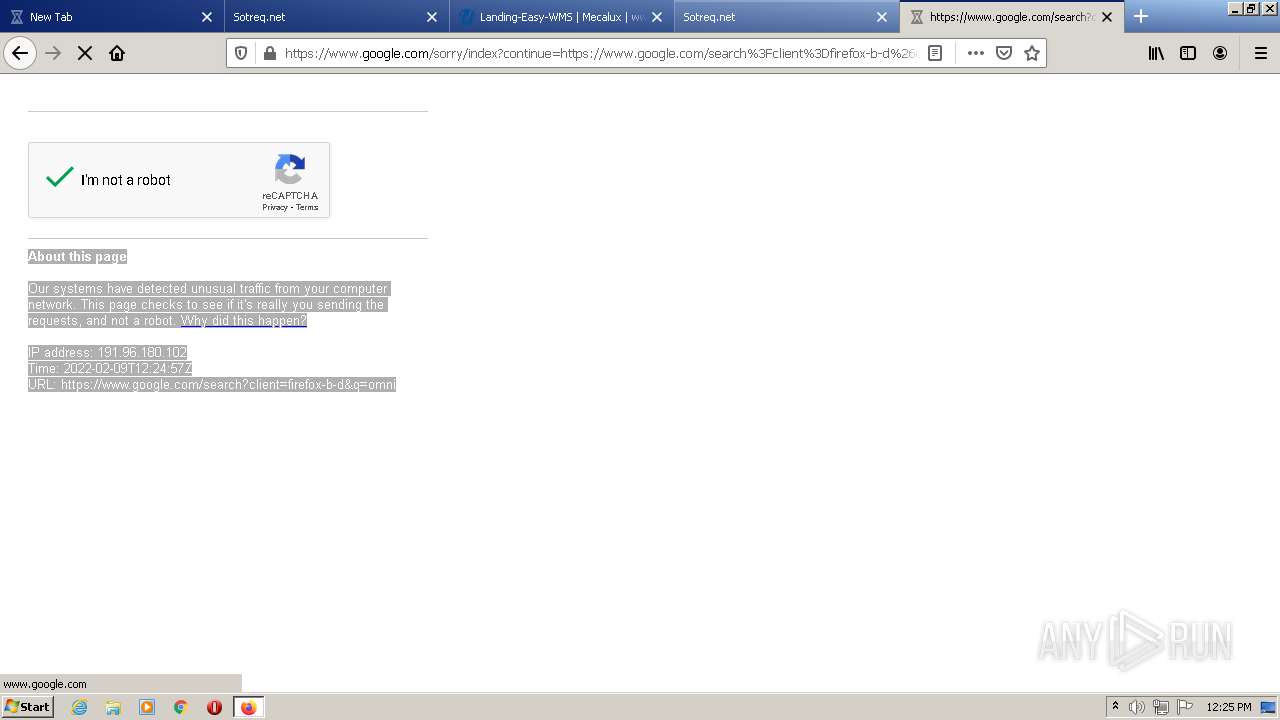
Task: Show the sidebars panel
Action: tap(1188, 53)
